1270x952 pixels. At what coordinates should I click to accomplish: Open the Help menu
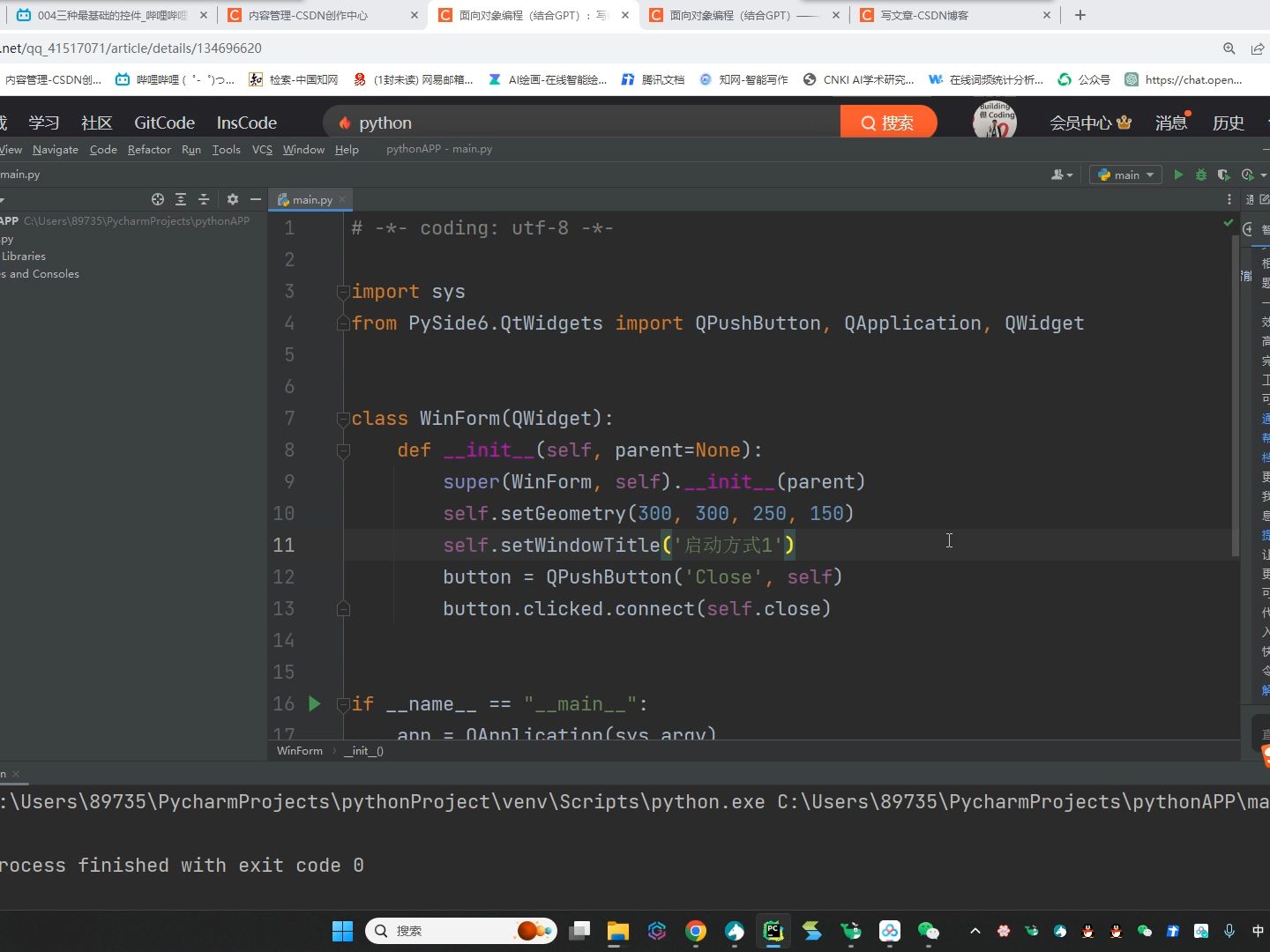pyautogui.click(x=347, y=150)
